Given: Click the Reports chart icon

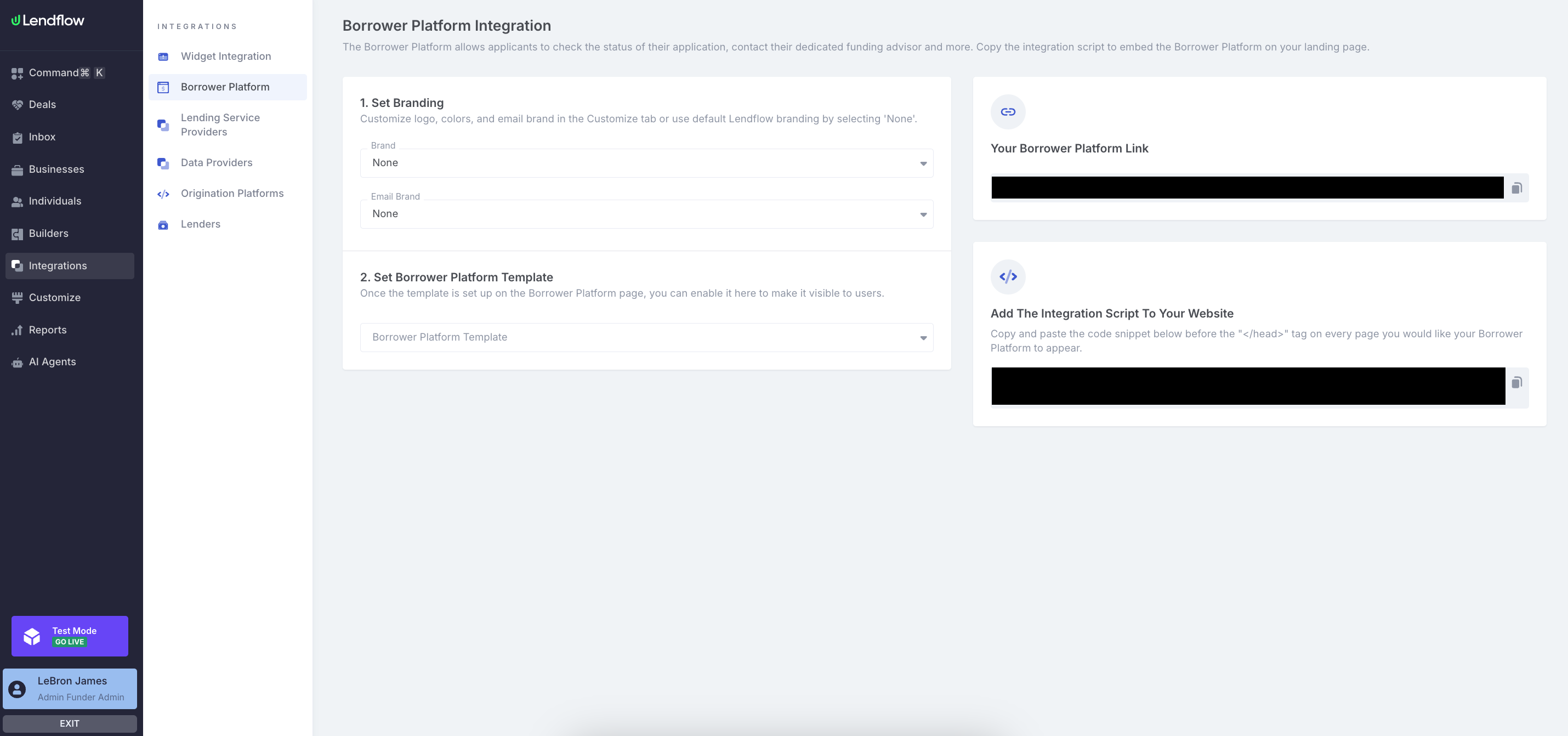Looking at the screenshot, I should click(x=17, y=330).
